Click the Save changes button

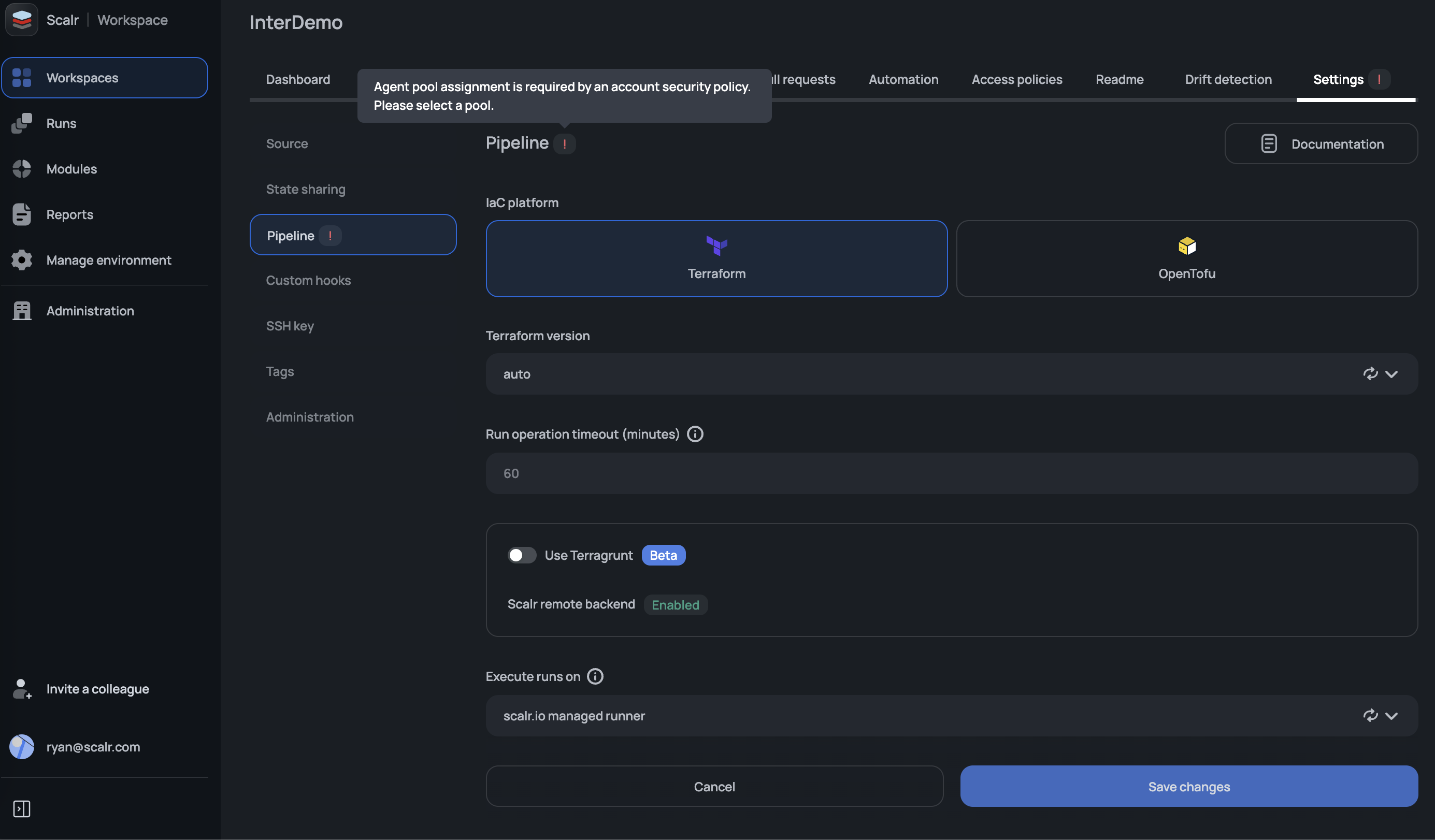click(x=1188, y=786)
